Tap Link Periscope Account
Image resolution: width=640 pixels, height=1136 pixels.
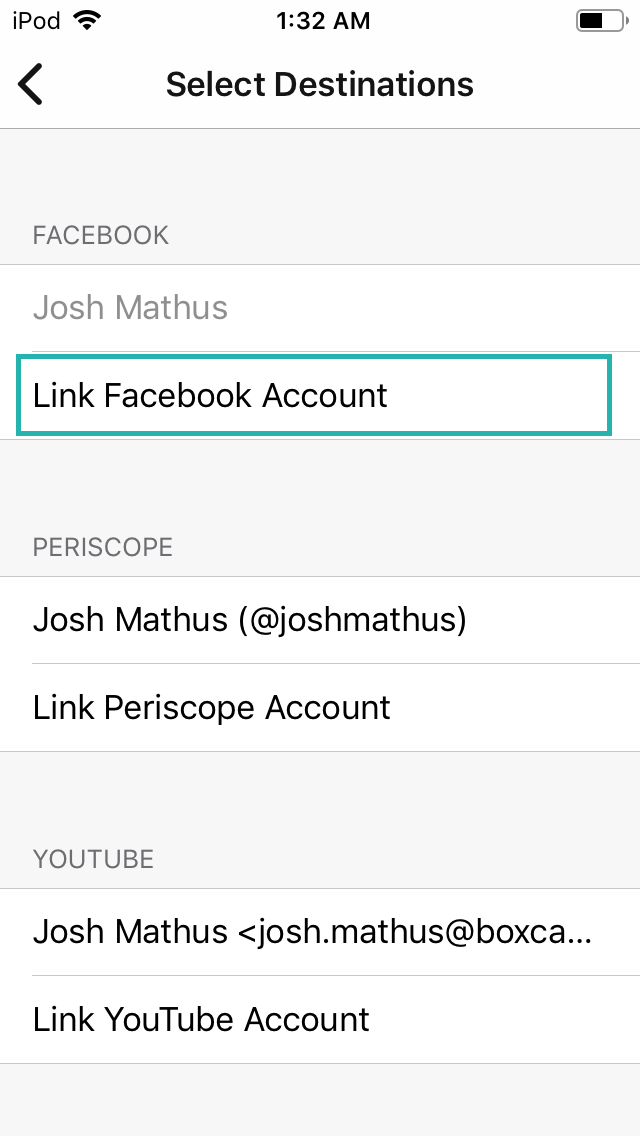click(212, 708)
